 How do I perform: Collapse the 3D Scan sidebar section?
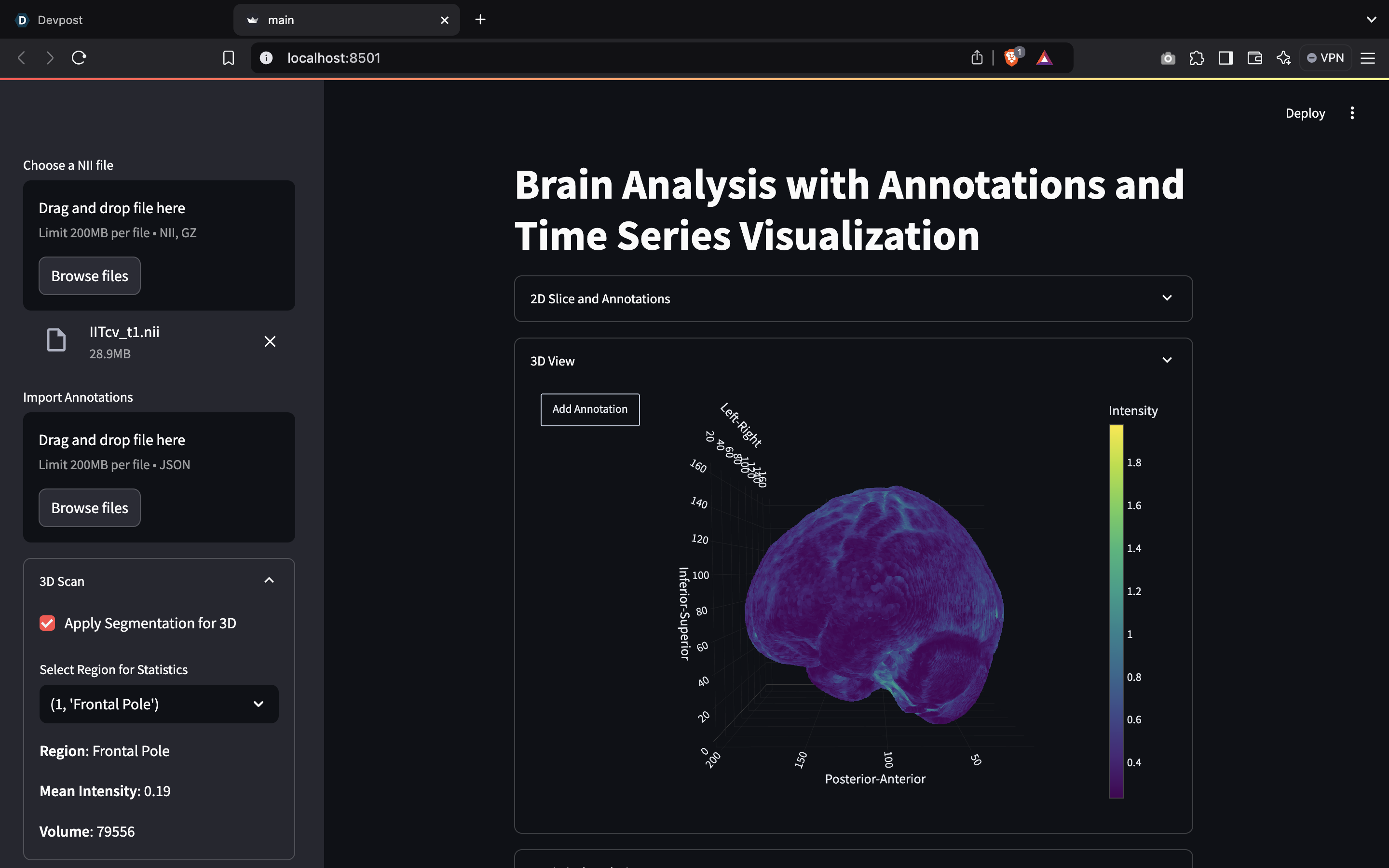(x=269, y=581)
